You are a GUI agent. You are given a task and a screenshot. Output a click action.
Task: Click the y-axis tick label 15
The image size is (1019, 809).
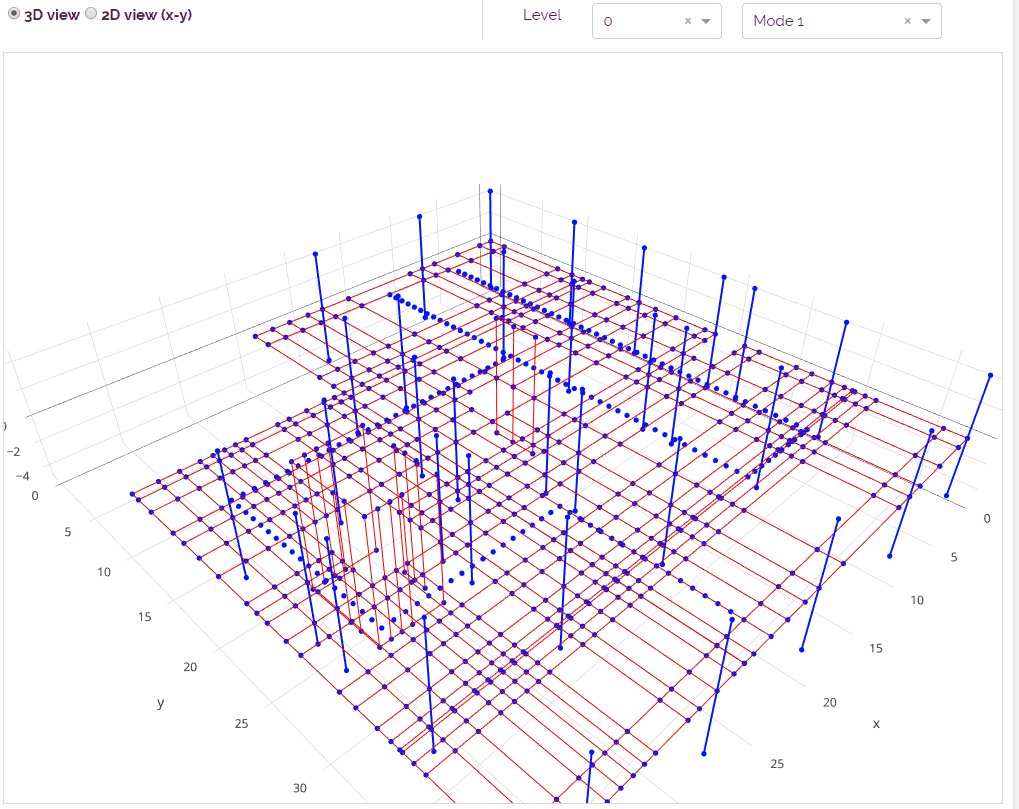[x=144, y=617]
